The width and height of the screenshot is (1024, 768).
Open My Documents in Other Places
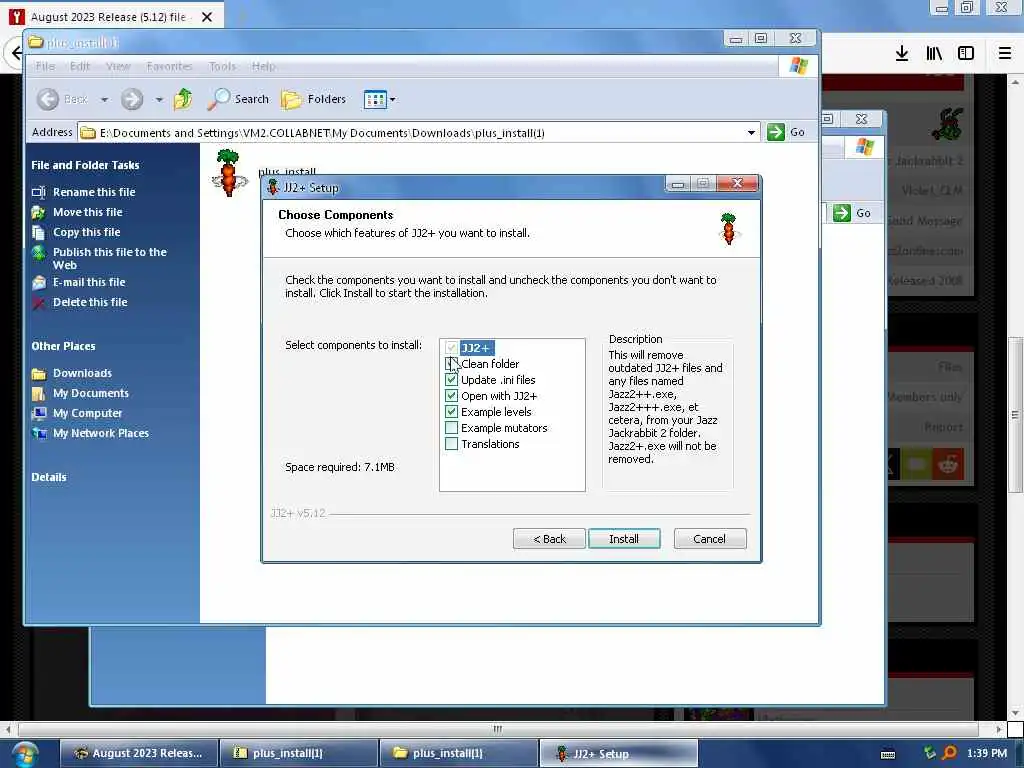pyautogui.click(x=91, y=393)
